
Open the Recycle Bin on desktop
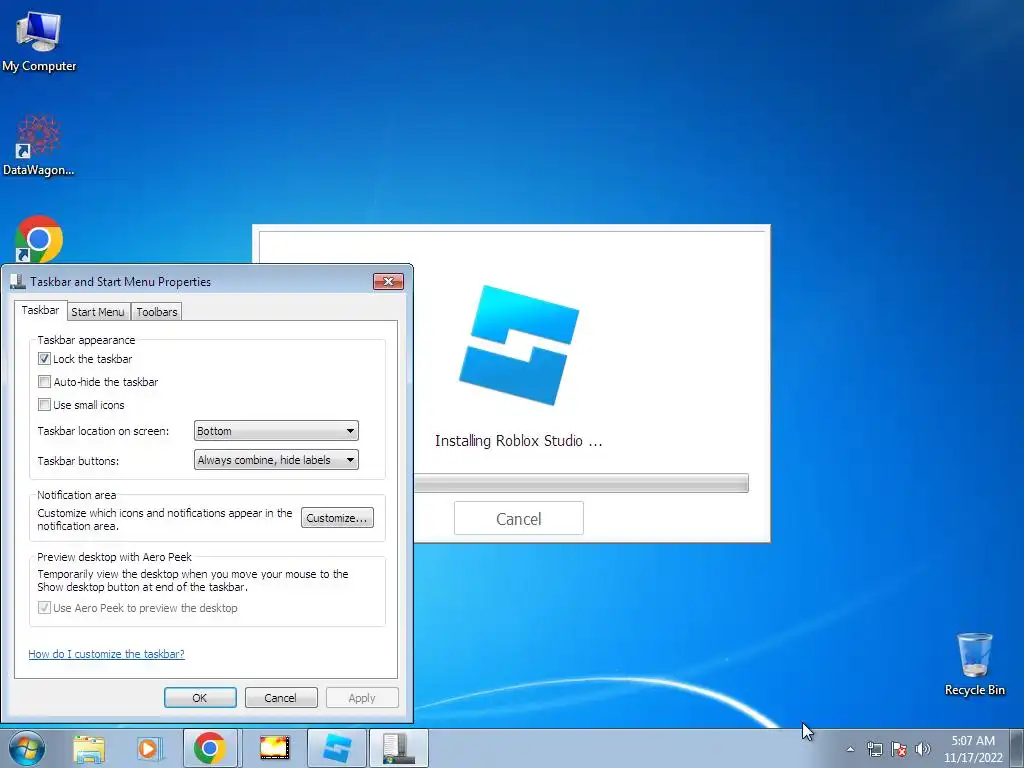pyautogui.click(x=974, y=664)
